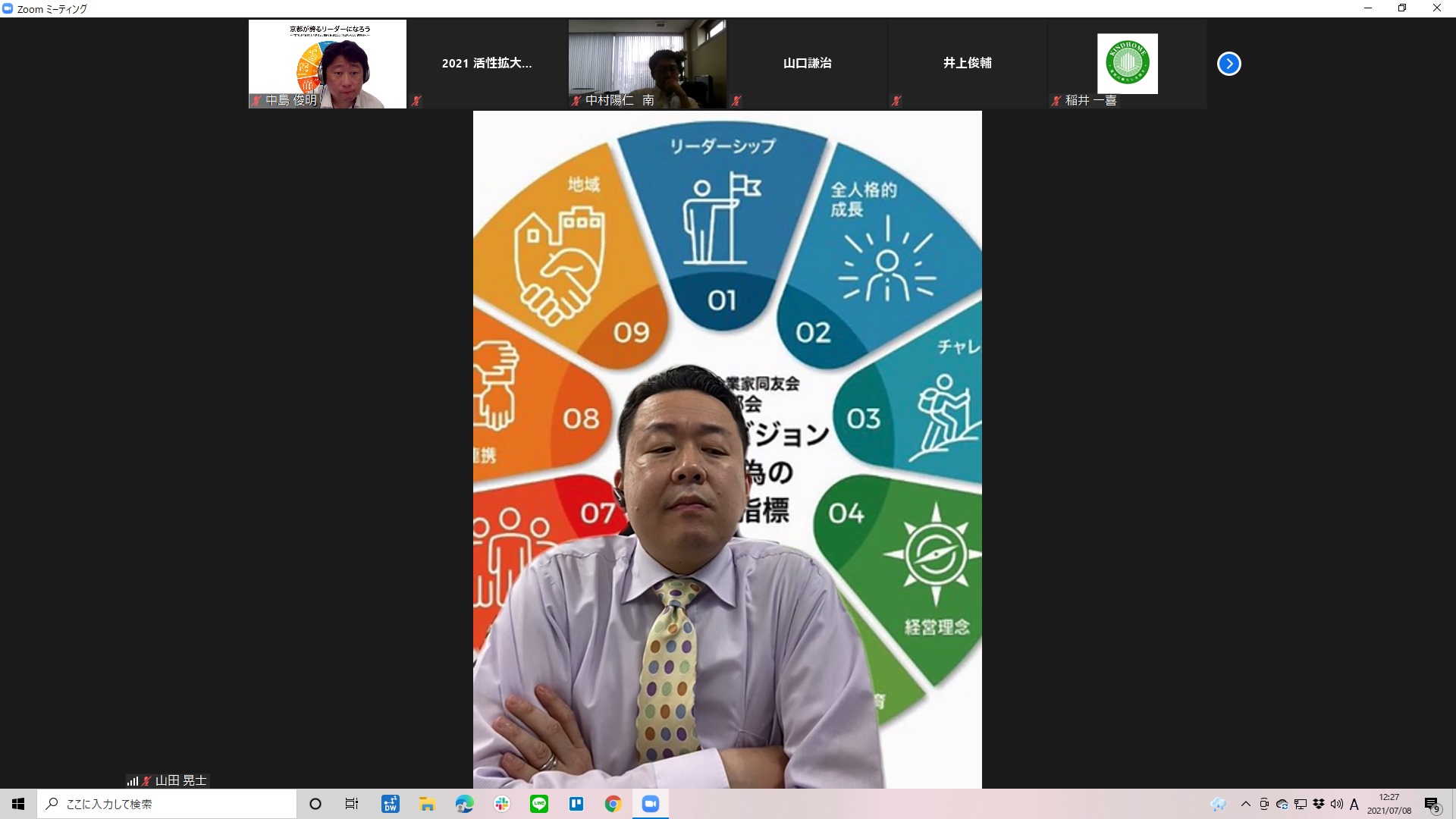
Task: Expand hidden system tray icons
Action: pyautogui.click(x=1245, y=804)
